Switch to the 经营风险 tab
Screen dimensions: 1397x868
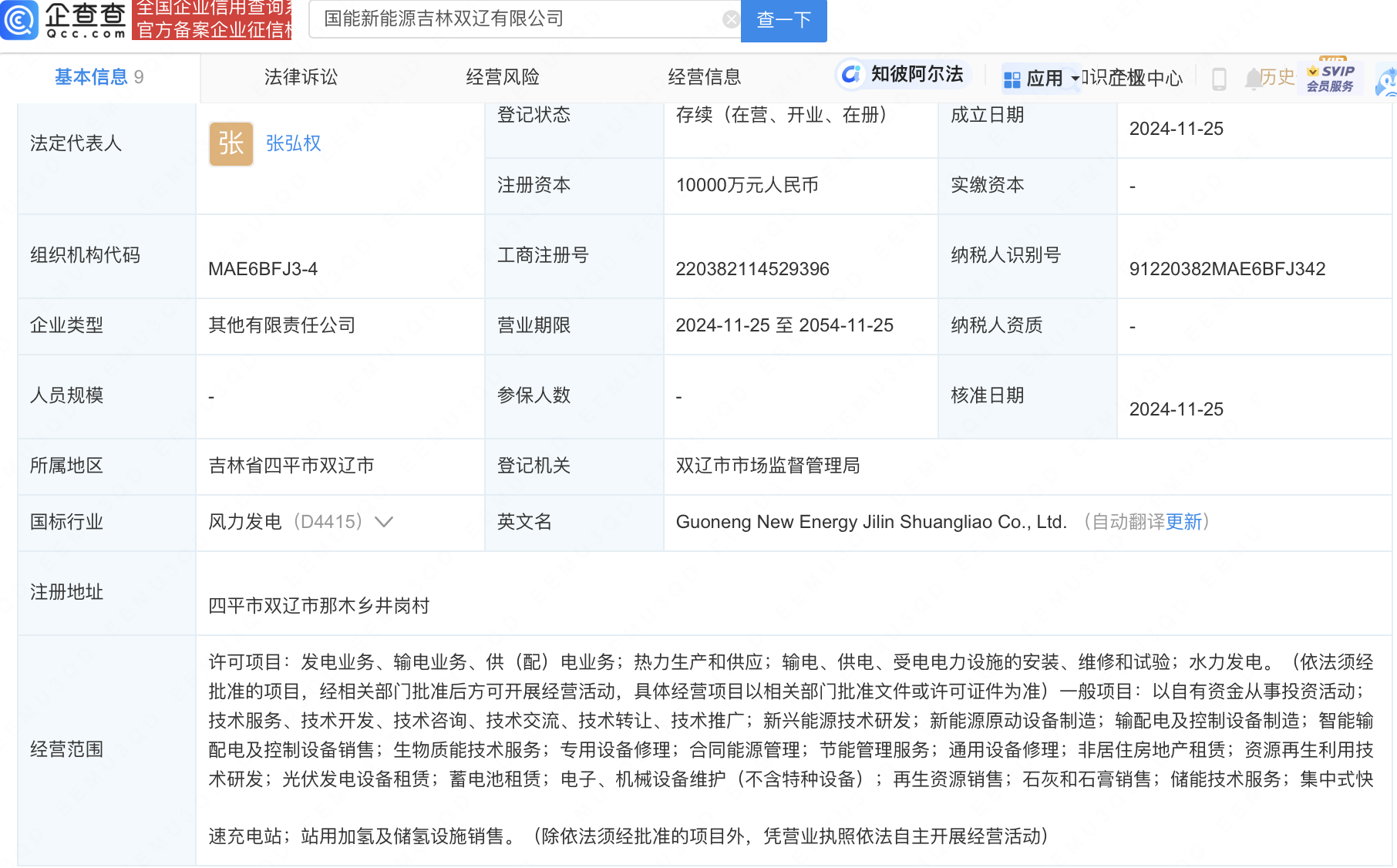pyautogui.click(x=503, y=77)
